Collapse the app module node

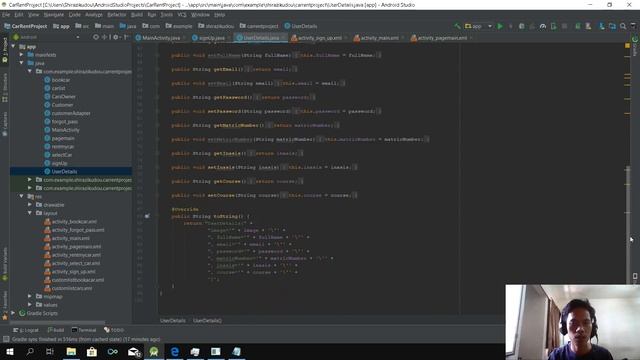coord(13,47)
